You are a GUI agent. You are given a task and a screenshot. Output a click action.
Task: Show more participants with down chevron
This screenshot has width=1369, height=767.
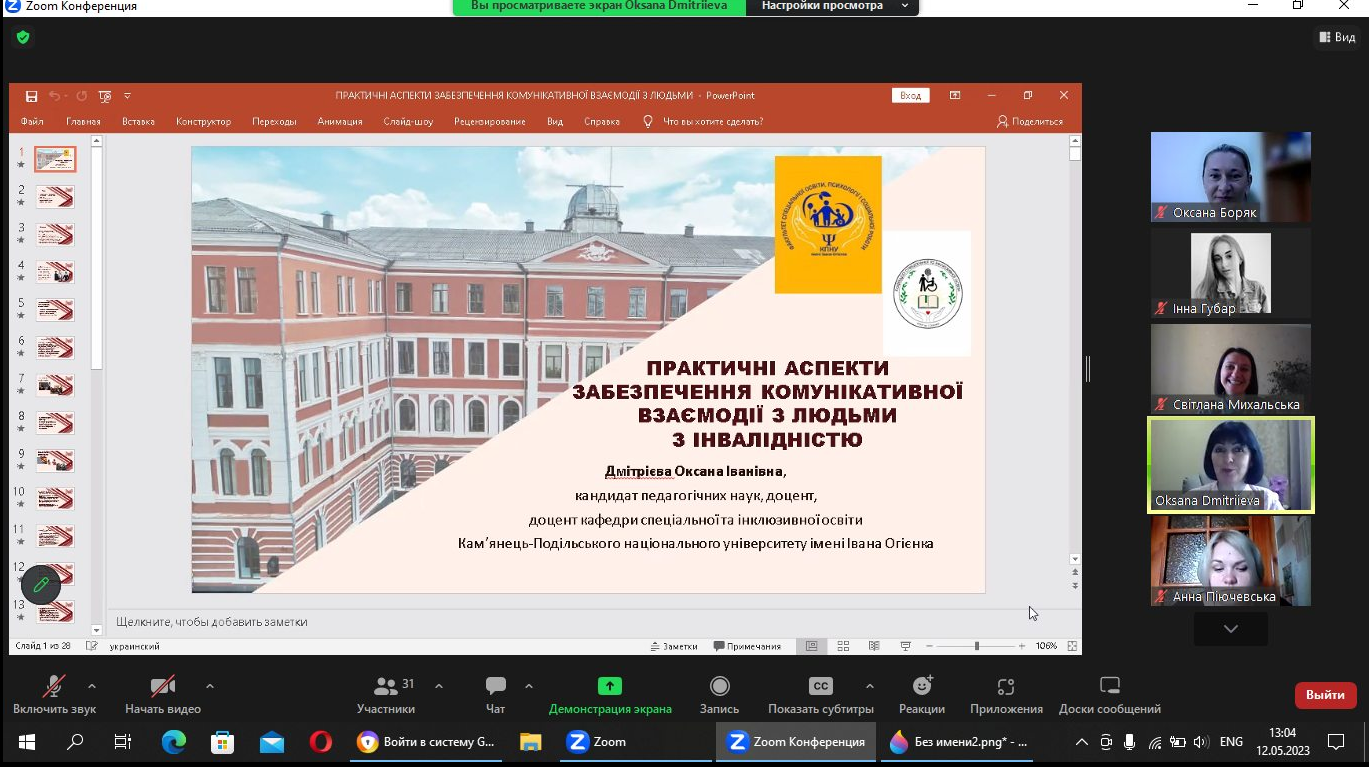tap(1230, 629)
